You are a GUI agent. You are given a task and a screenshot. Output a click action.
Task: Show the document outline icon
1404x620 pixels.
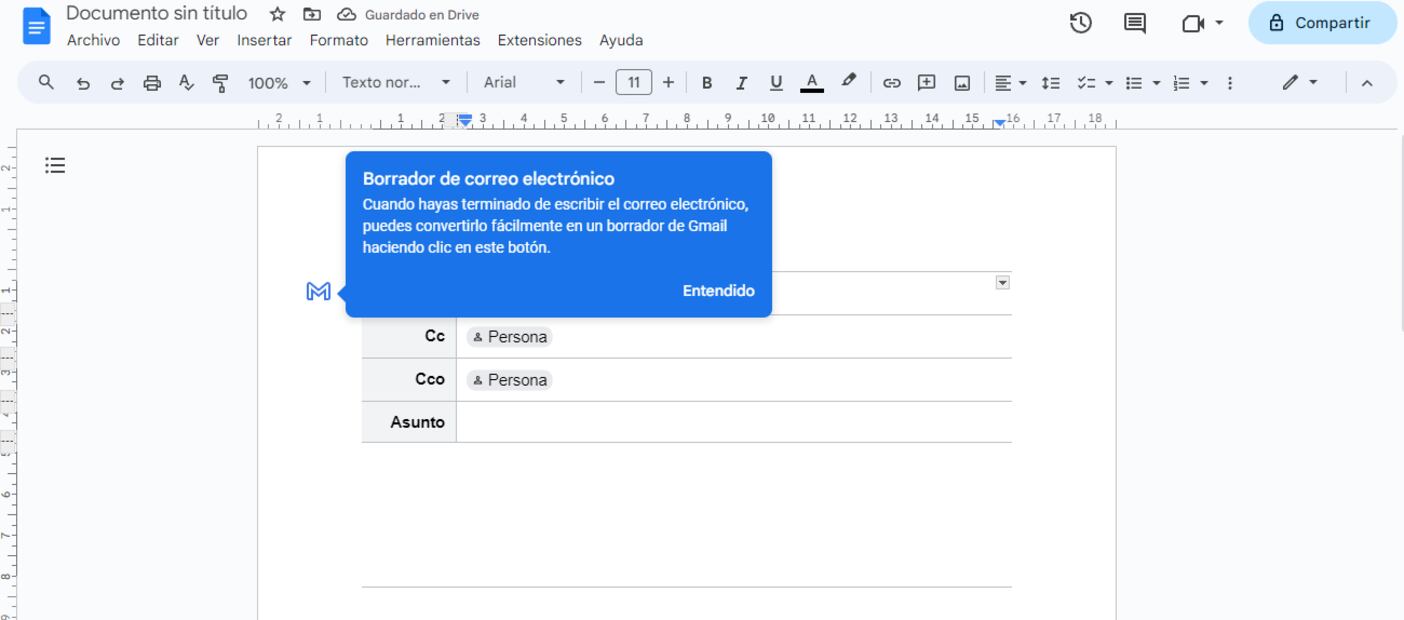[55, 165]
